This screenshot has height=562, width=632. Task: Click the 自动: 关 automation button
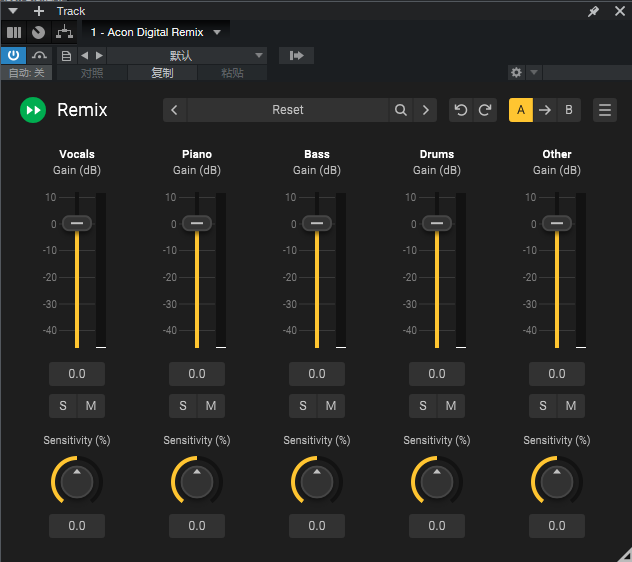click(26, 73)
